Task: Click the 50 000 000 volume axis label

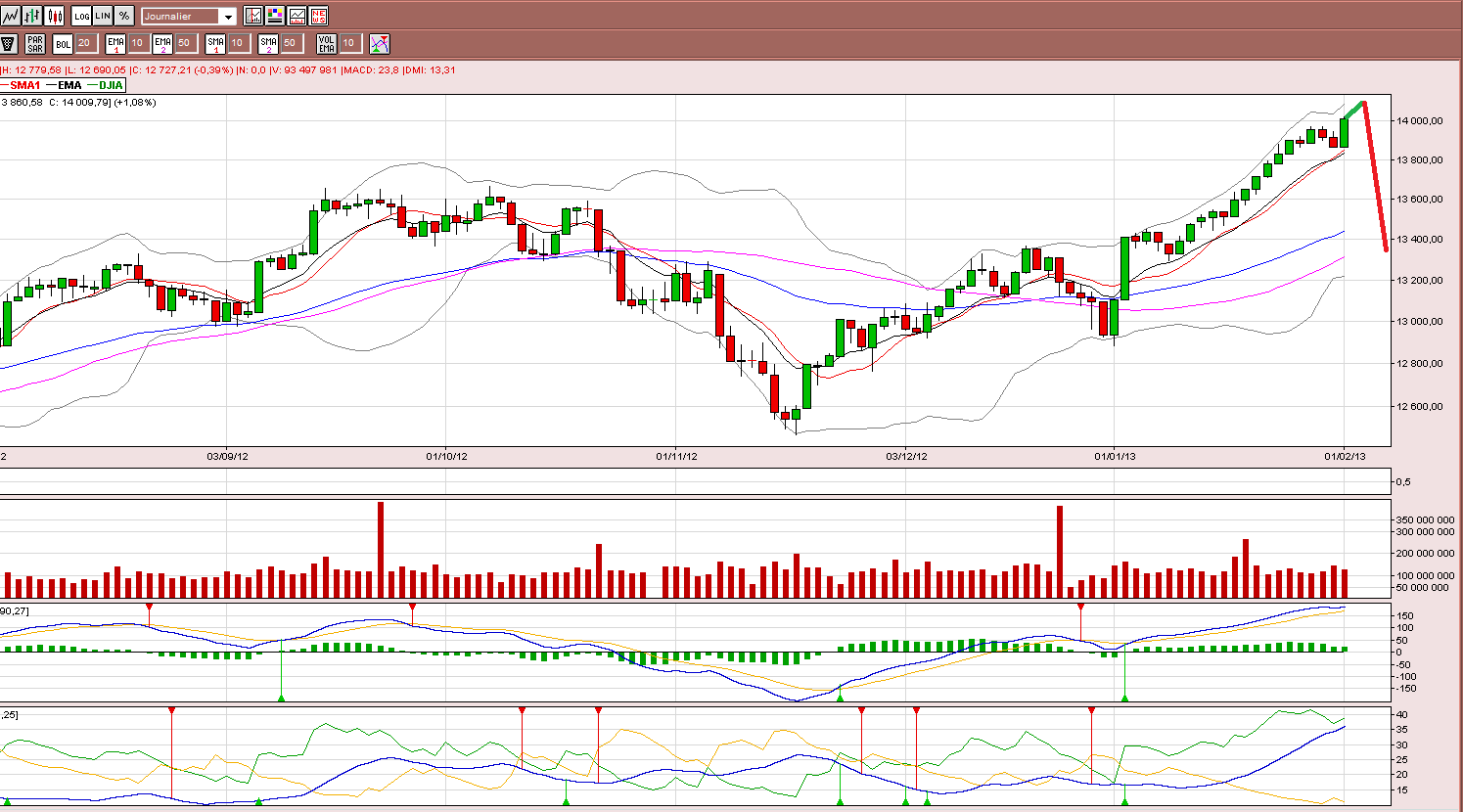Action: 1424,587
